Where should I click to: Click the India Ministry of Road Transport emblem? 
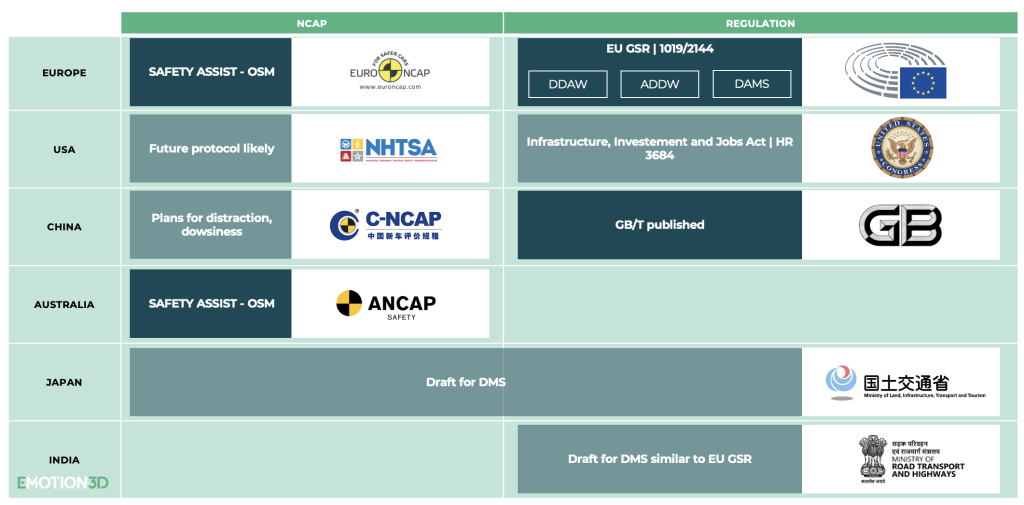(912, 458)
